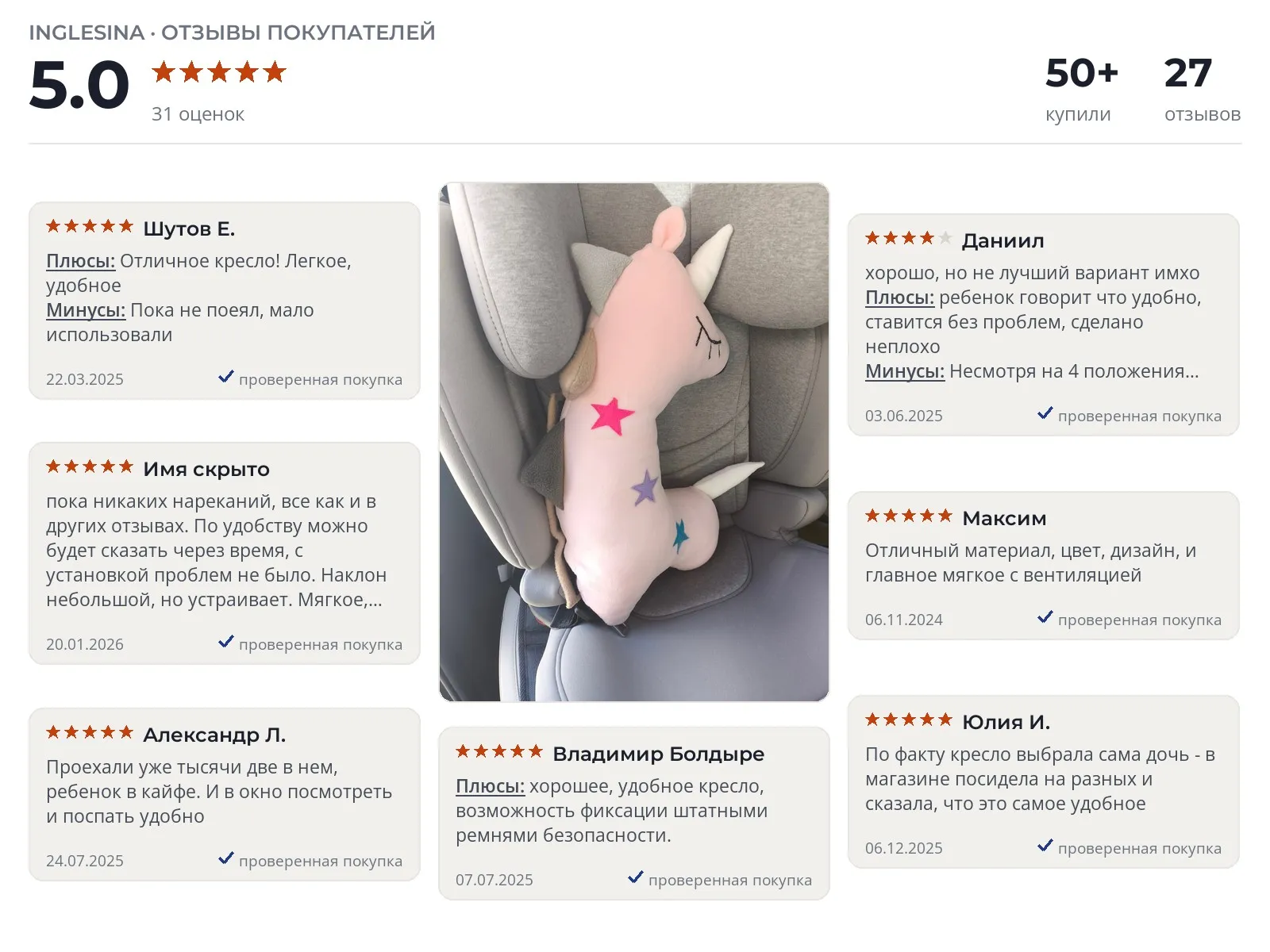Click the verified purchase checkmark on Максим review
Image resolution: width=1270 pixels, height=952 pixels.
(1045, 617)
